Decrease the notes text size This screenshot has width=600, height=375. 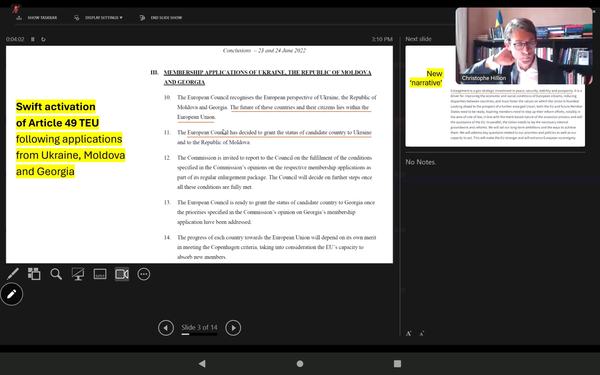[x=421, y=333]
